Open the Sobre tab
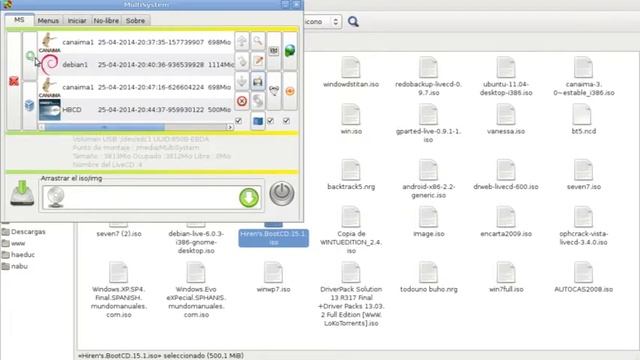640x360 pixels. pos(136,20)
